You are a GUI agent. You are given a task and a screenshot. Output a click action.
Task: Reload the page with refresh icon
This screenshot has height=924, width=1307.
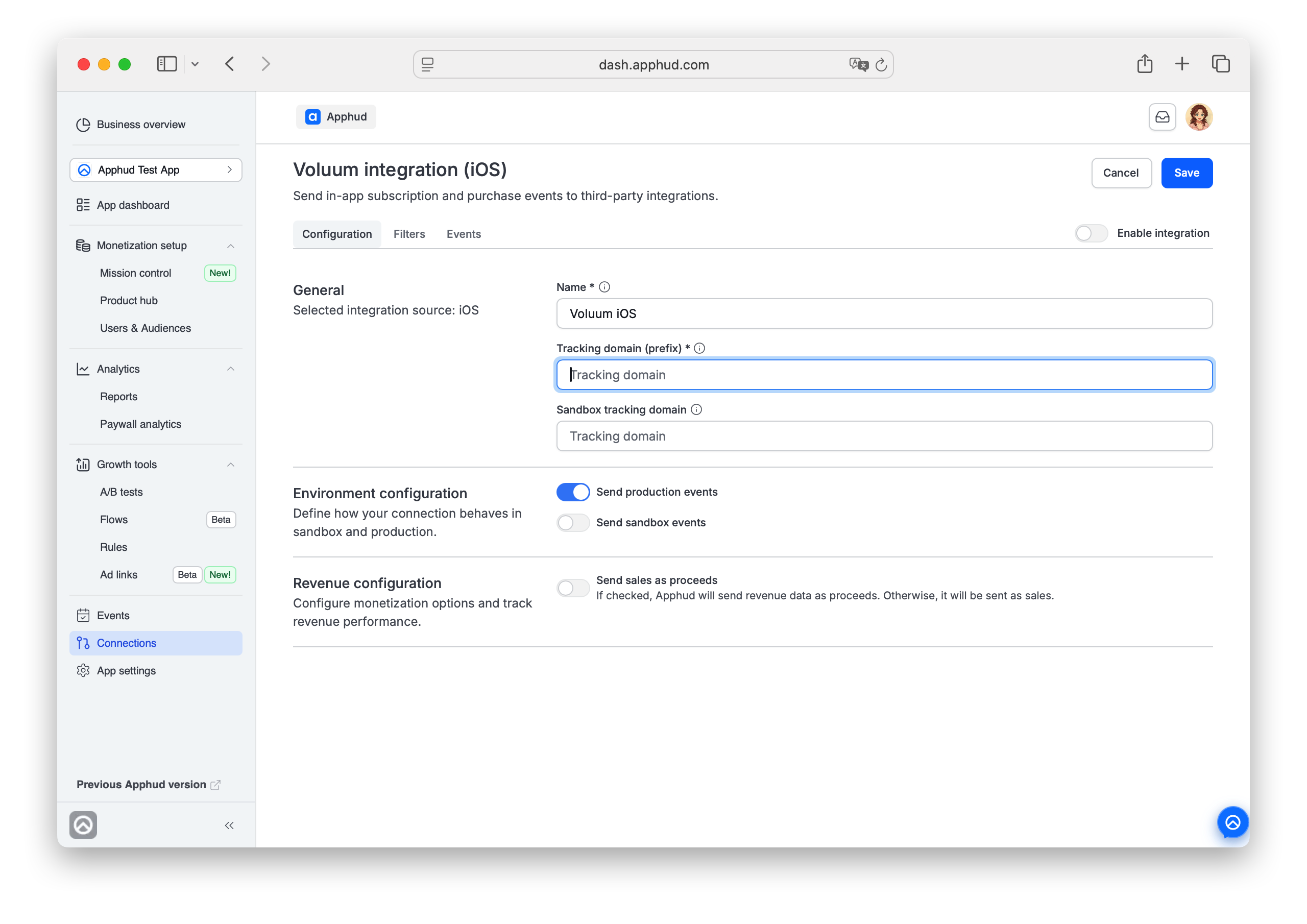[881, 65]
